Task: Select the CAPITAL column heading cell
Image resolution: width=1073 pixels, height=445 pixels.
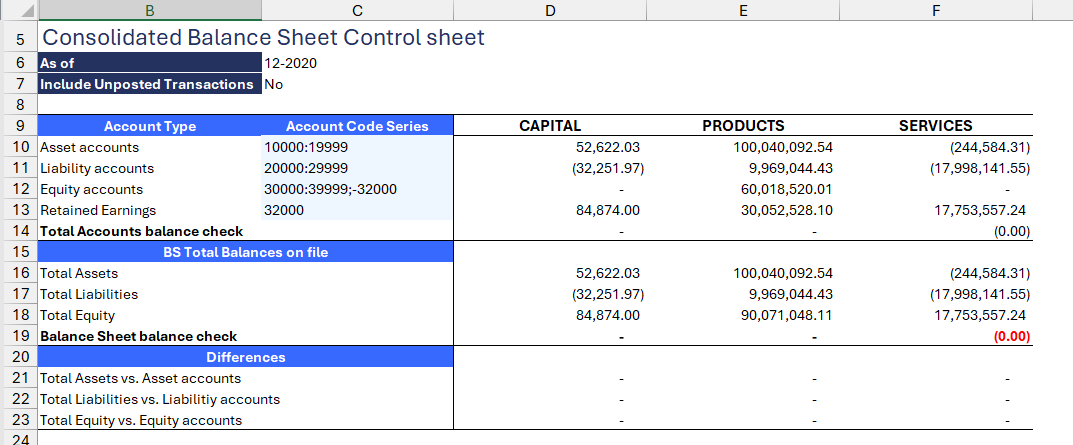Action: tap(550, 126)
